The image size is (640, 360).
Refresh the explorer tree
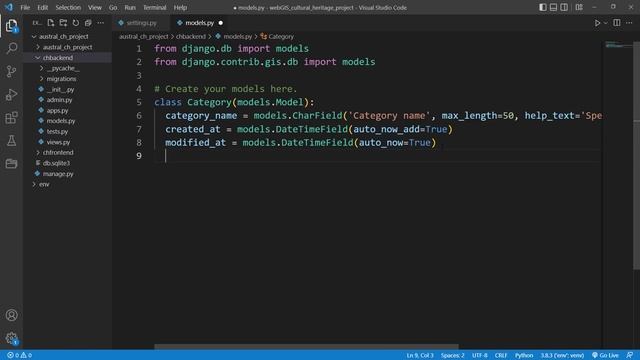click(x=76, y=23)
